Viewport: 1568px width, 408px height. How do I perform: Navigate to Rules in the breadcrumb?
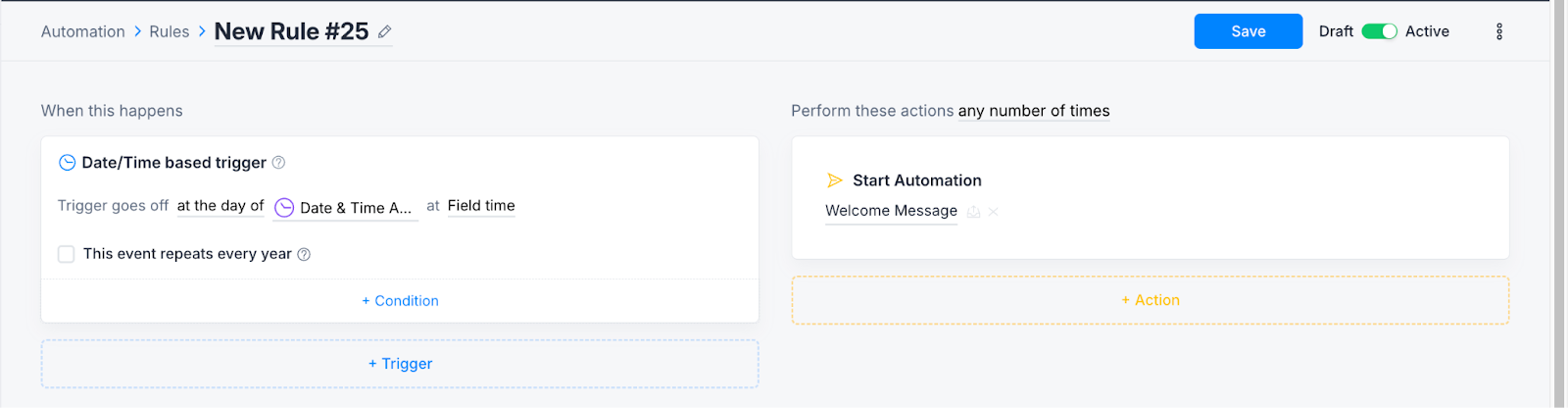[170, 31]
